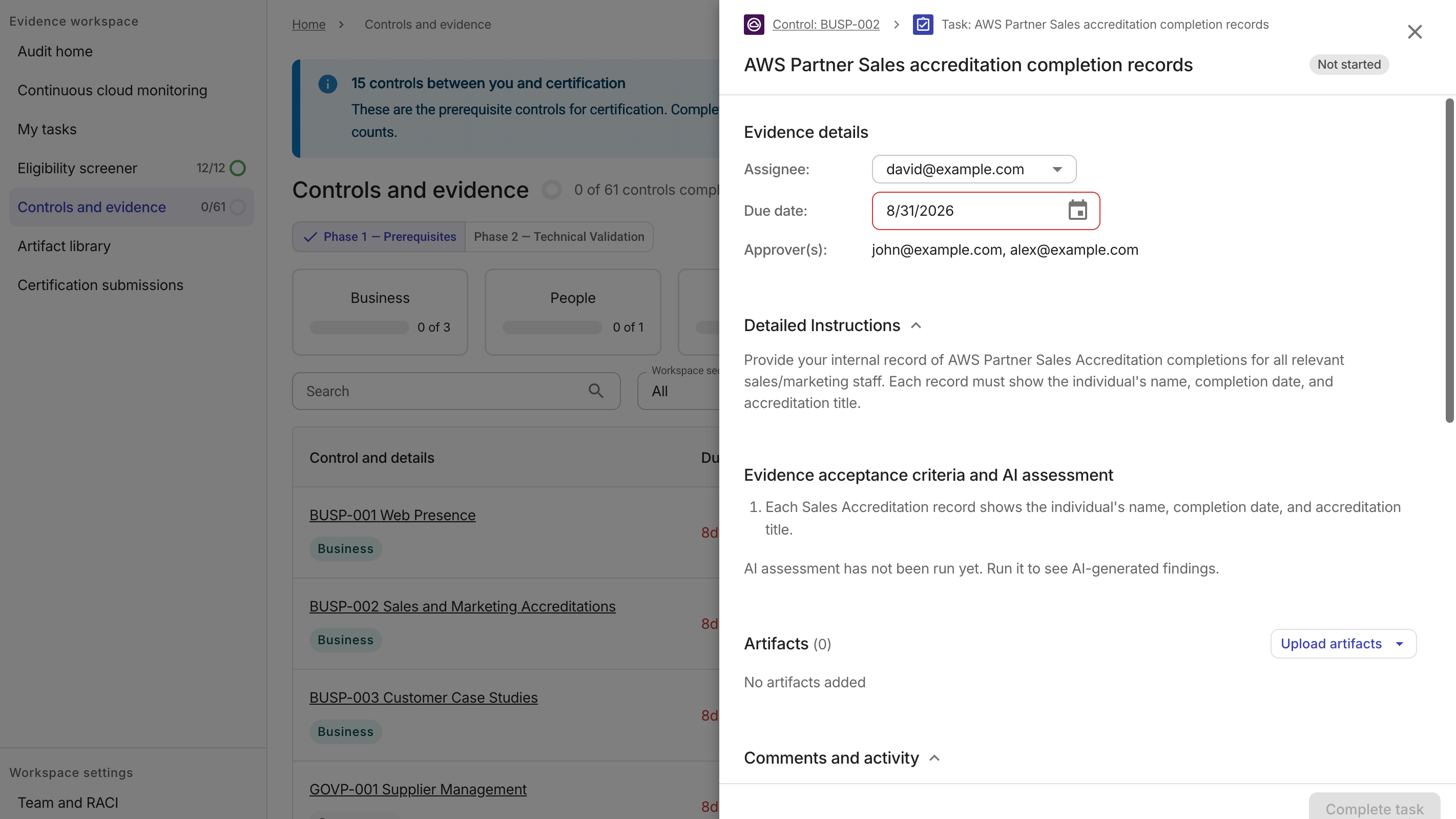The height and width of the screenshot is (819, 1456).
Task: Select the Phase 2 — Technical Validation tab
Action: pyautogui.click(x=558, y=236)
